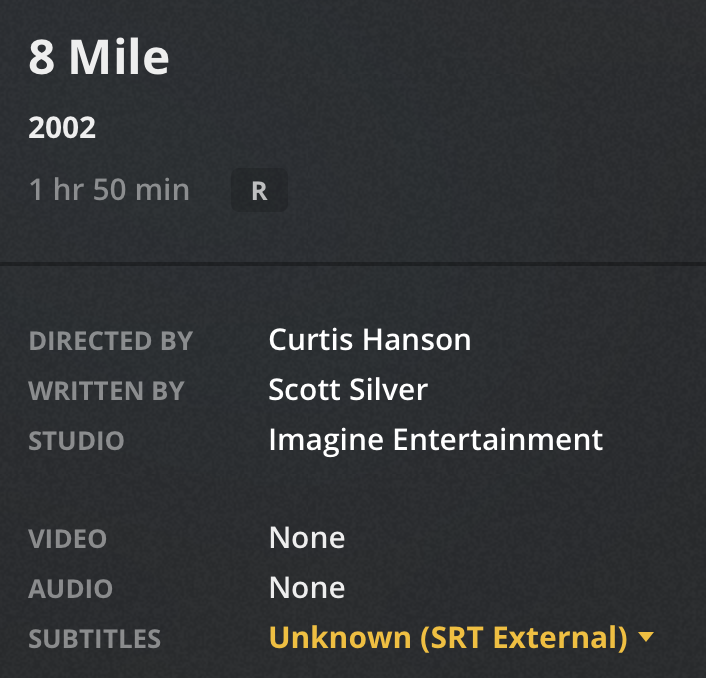Click the Audio stream value None

click(x=306, y=587)
